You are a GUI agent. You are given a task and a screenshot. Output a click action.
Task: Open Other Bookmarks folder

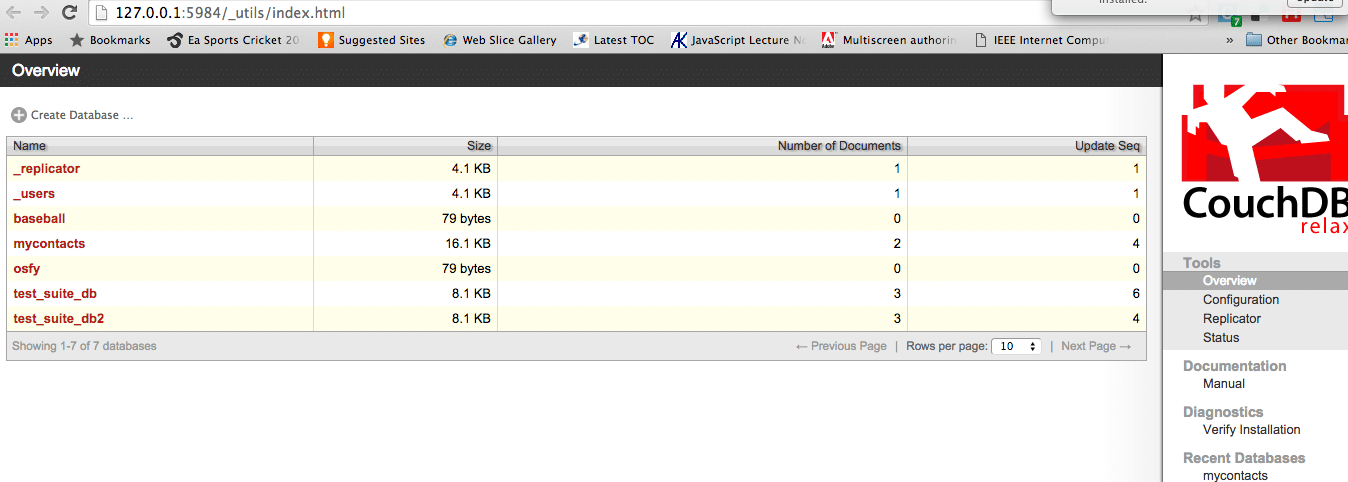pos(1296,40)
